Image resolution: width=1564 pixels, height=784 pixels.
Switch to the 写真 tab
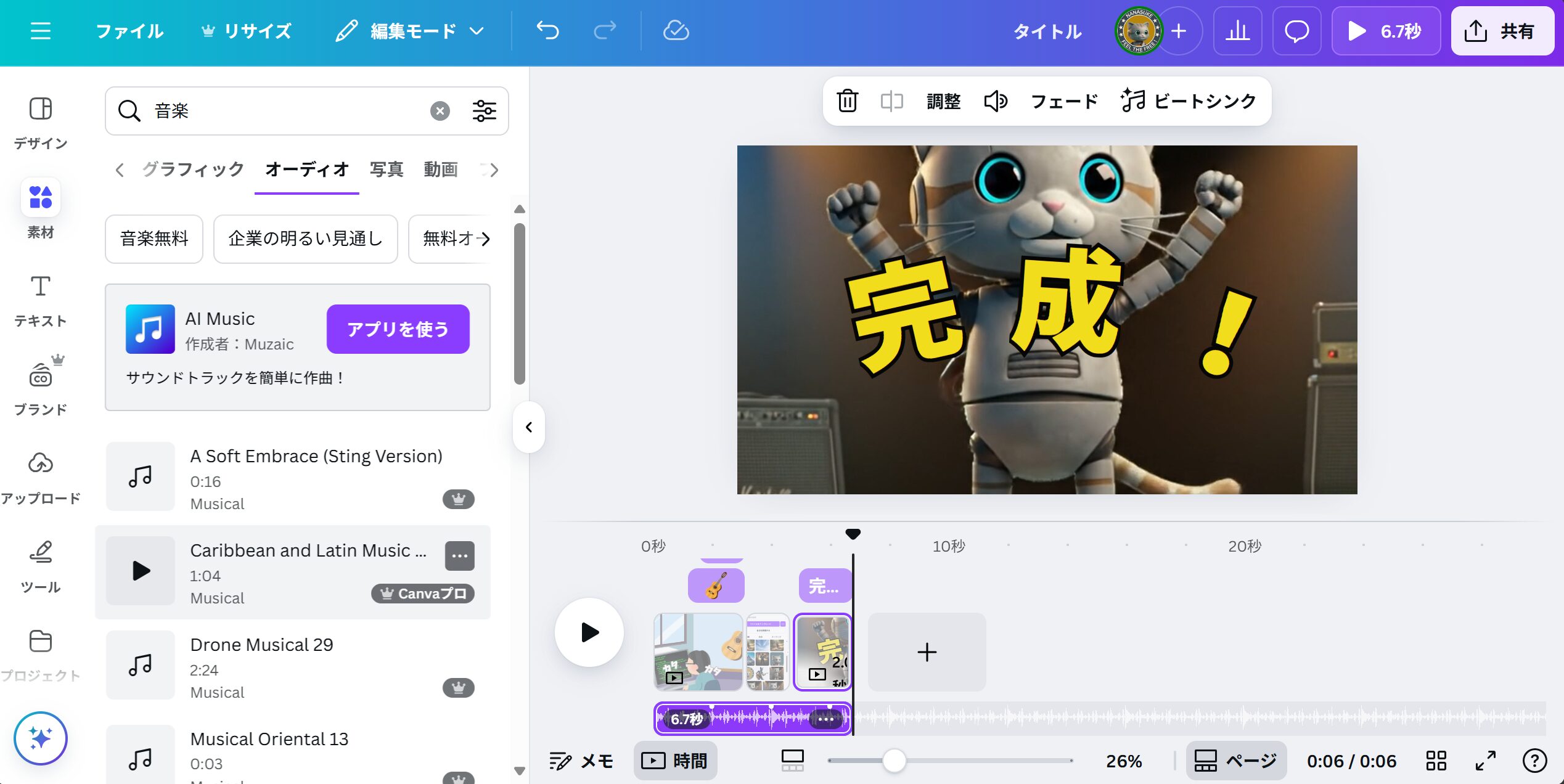pos(387,169)
